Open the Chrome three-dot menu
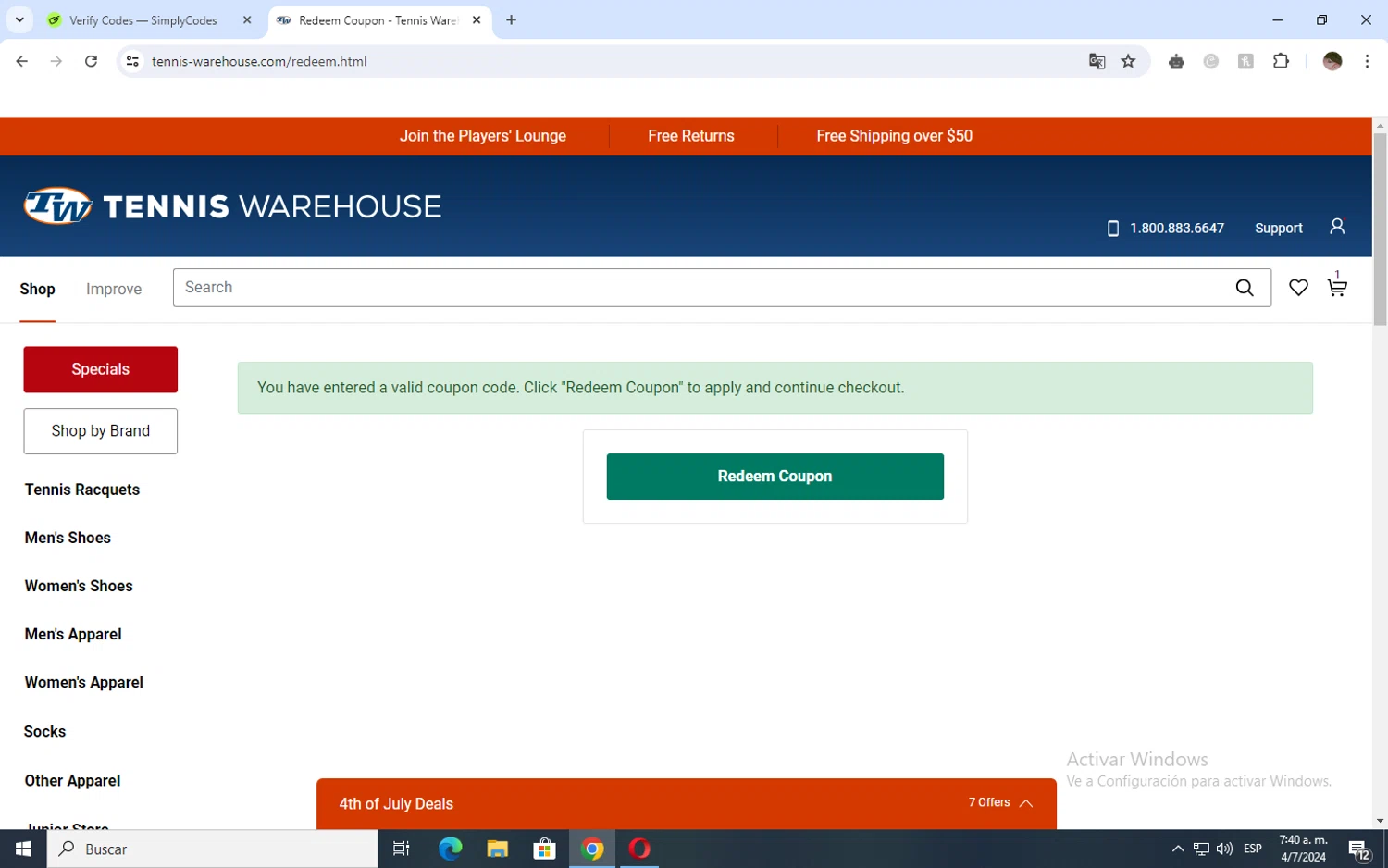The image size is (1388, 868). (1367, 61)
